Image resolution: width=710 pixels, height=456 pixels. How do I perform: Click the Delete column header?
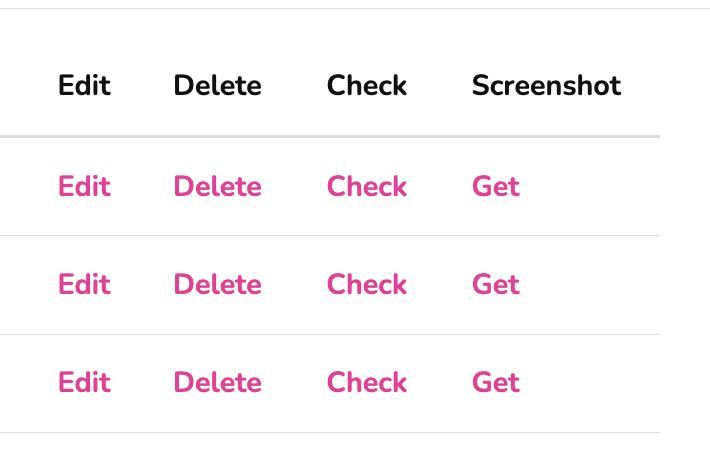[x=217, y=86]
